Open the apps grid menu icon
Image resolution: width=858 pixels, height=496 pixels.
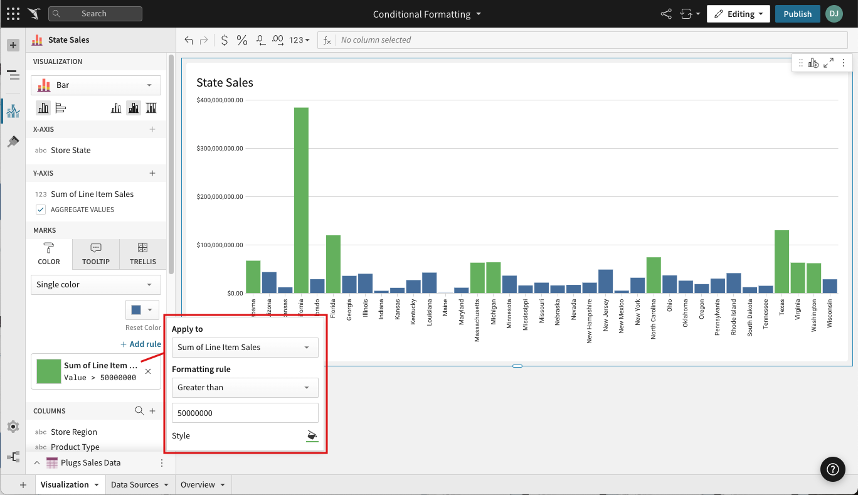(x=13, y=14)
